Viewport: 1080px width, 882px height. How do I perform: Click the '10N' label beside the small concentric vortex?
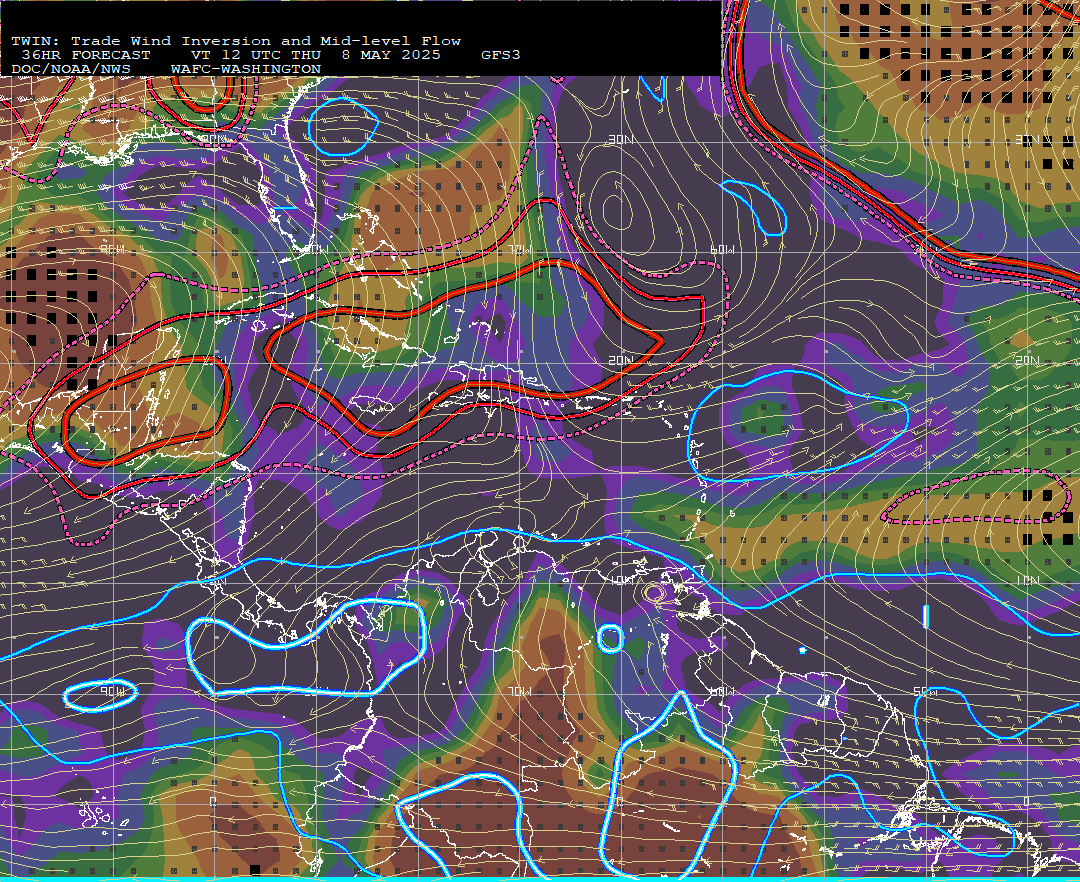(623, 580)
